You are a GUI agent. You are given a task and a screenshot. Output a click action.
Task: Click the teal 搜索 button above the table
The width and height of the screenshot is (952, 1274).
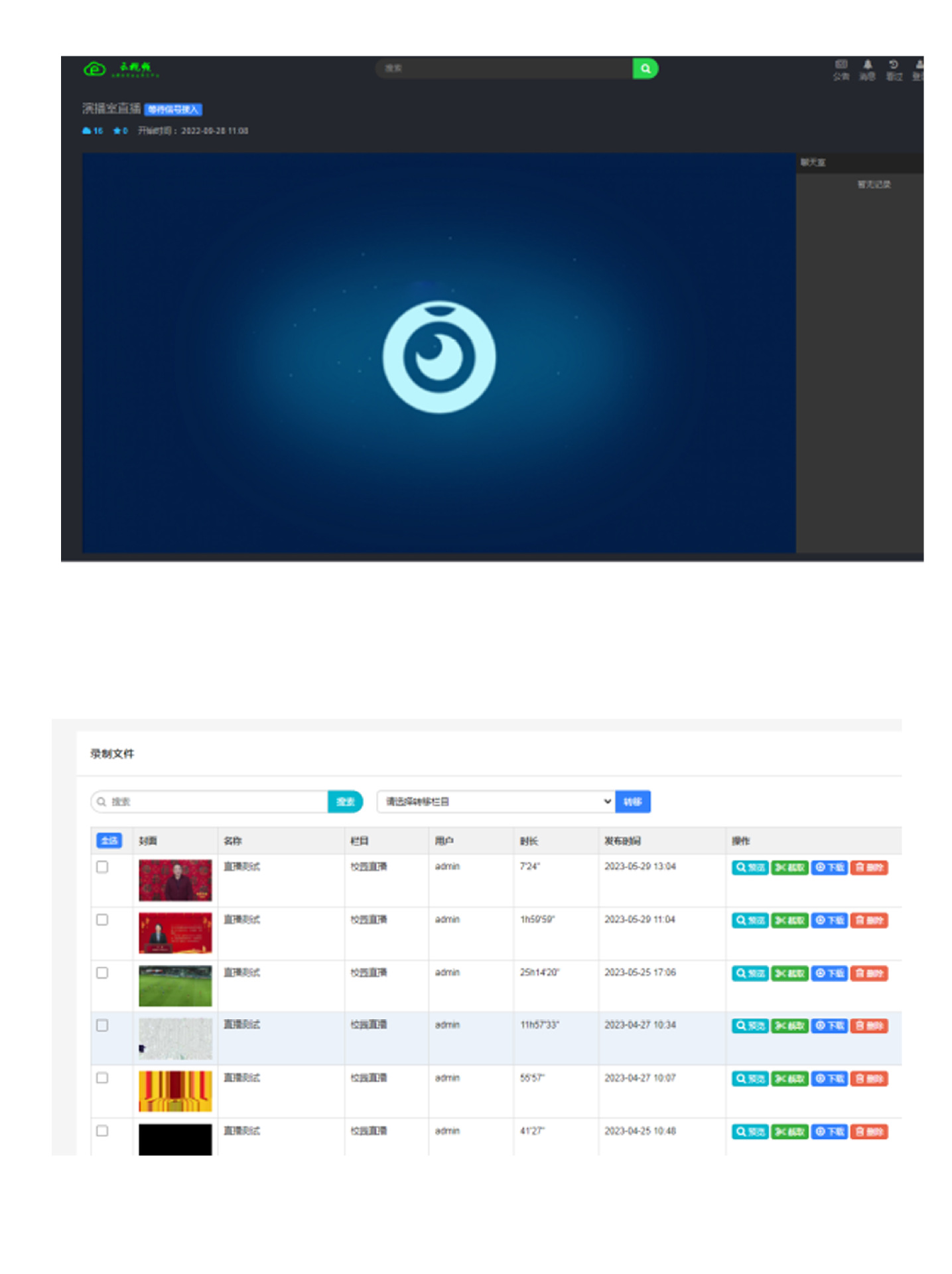coord(345,802)
